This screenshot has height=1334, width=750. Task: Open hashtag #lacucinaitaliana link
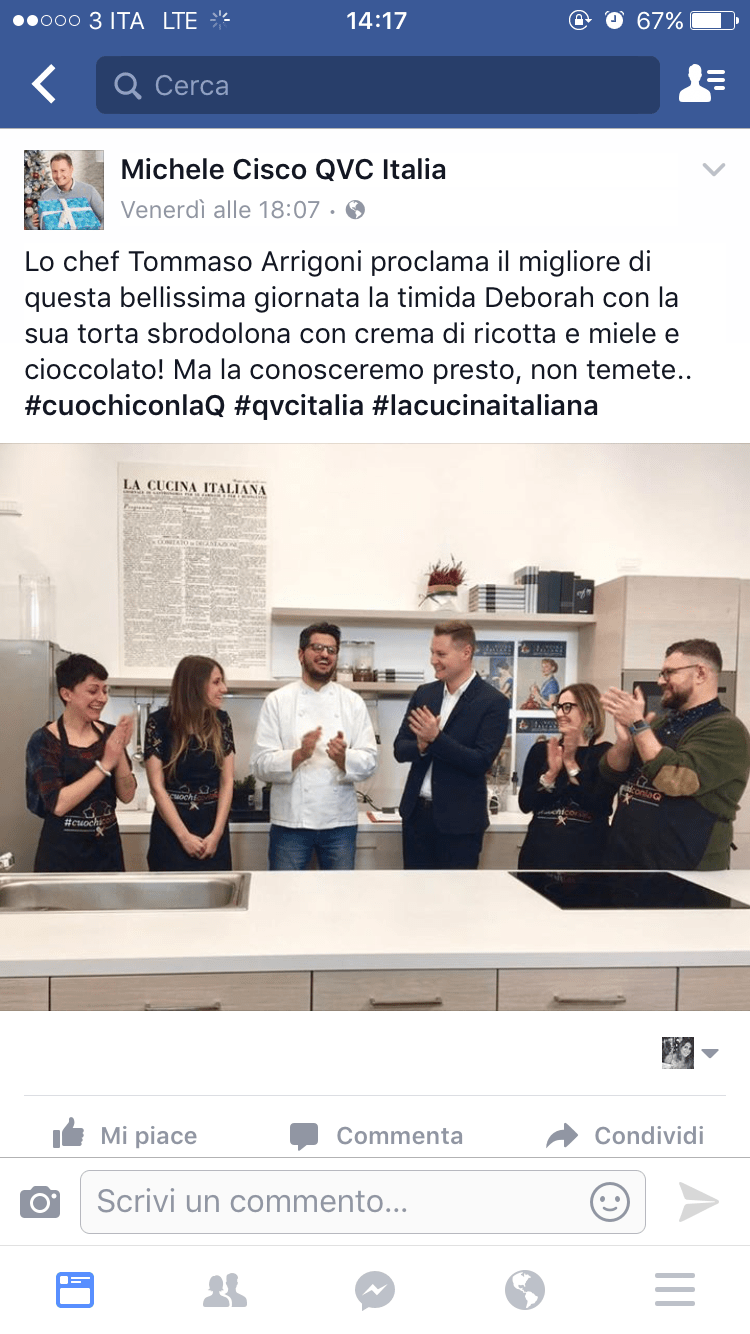pyautogui.click(x=485, y=405)
